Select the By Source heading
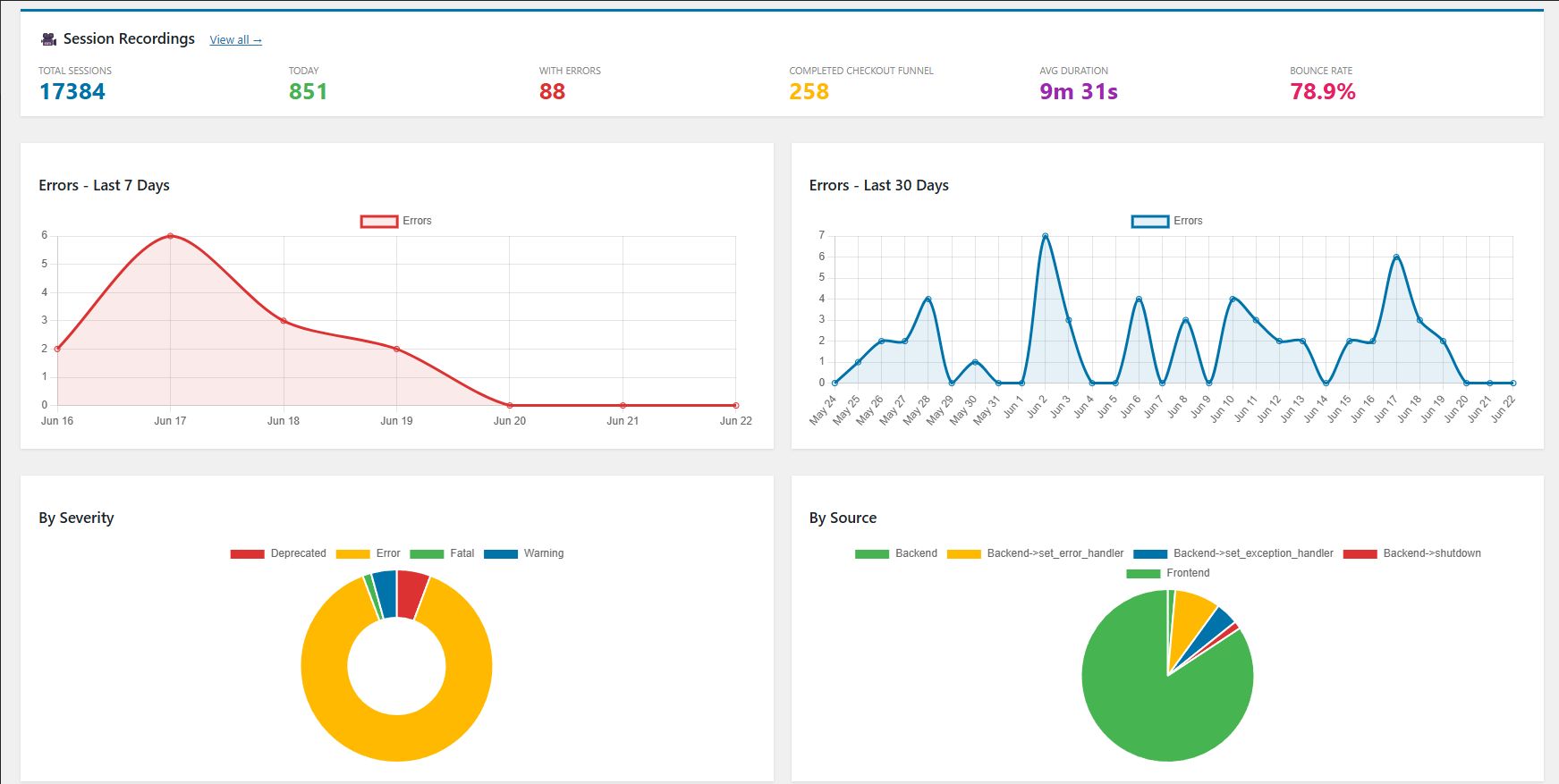The height and width of the screenshot is (784, 1559). coord(843,518)
